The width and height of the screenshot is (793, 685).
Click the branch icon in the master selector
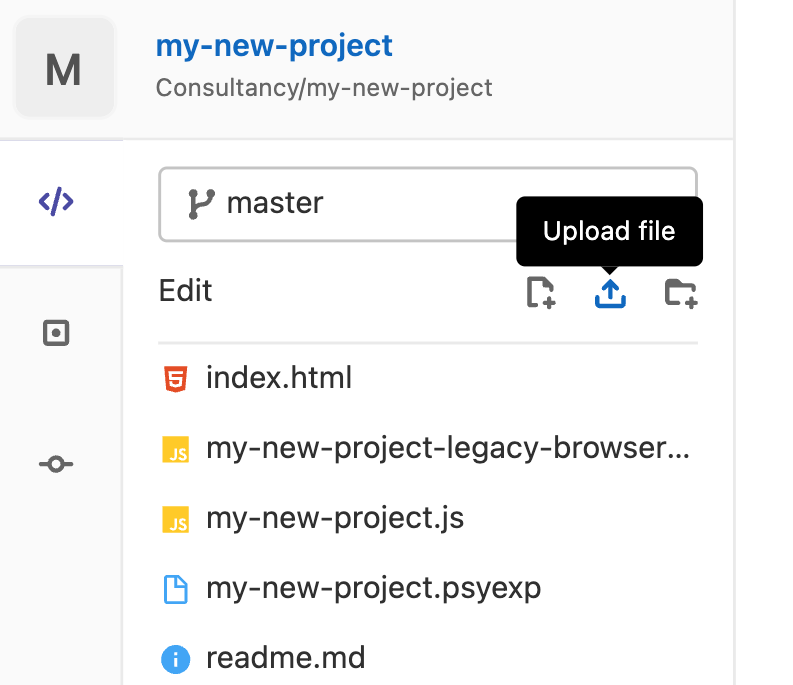[x=201, y=204]
